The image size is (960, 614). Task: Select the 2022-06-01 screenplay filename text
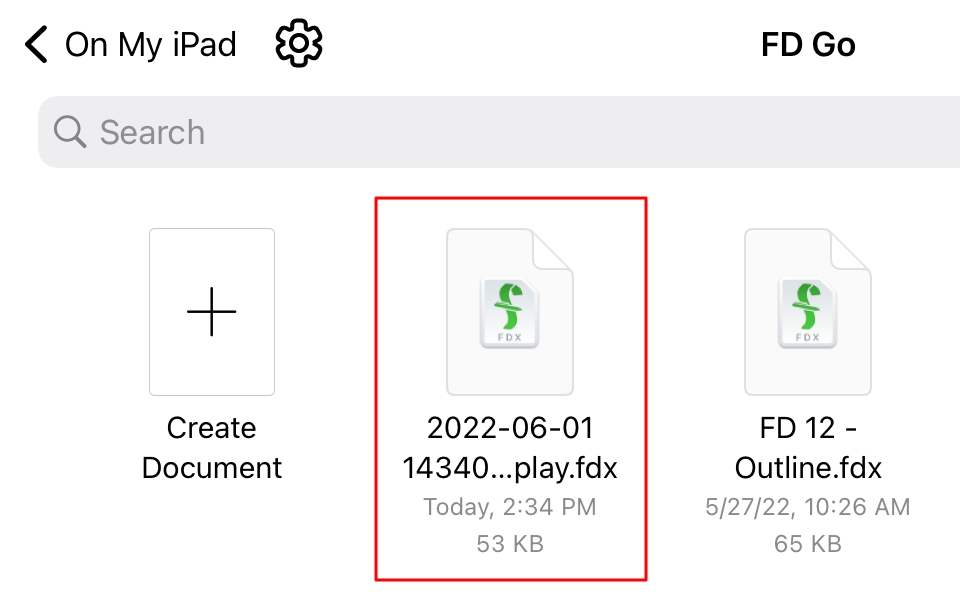[511, 447]
